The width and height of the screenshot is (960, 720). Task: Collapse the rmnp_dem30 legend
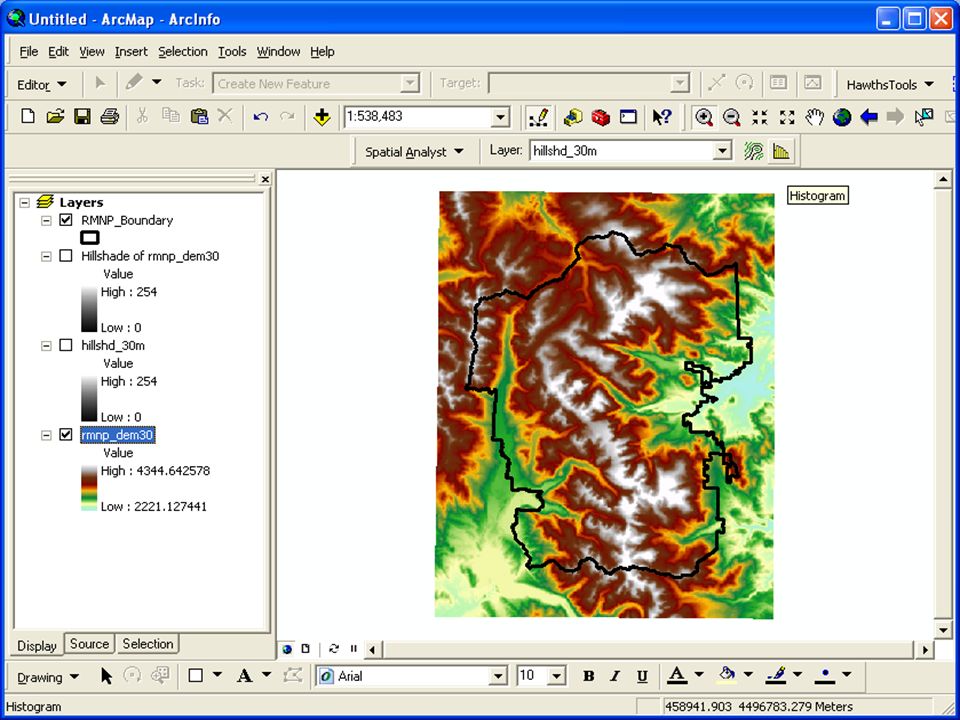[46, 435]
